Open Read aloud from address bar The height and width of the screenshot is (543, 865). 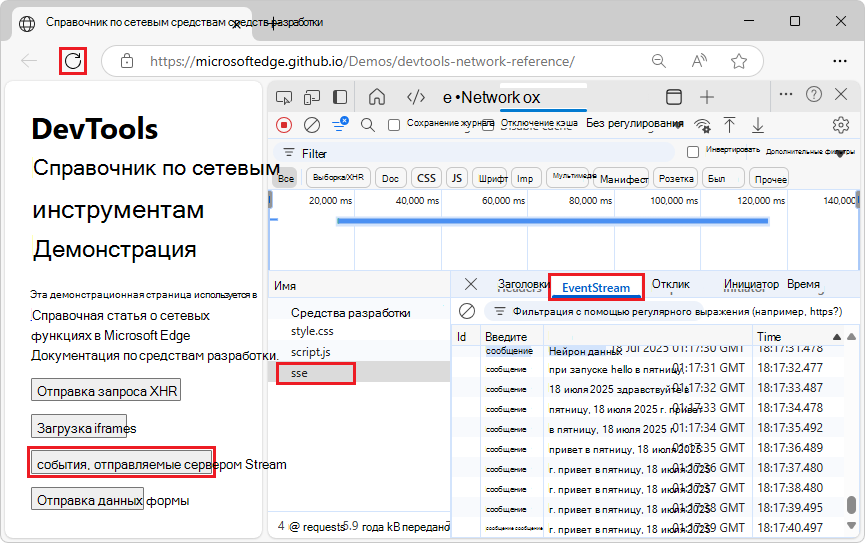click(700, 61)
